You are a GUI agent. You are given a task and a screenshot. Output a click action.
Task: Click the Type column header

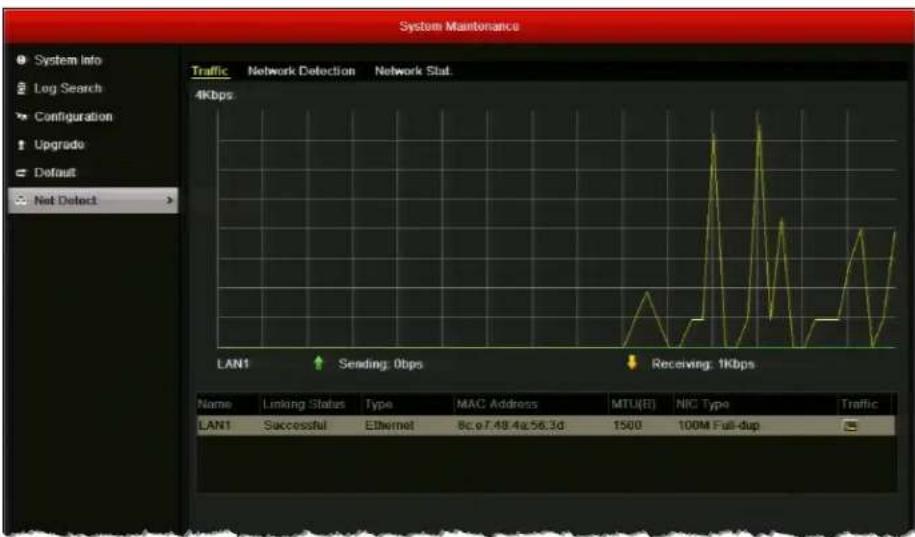pyautogui.click(x=378, y=404)
